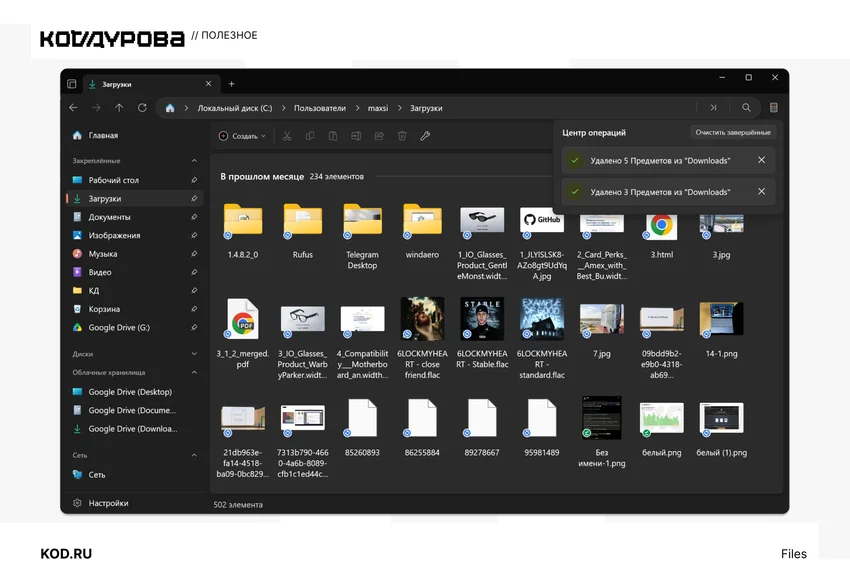850x582 pixels.
Task: Open Рабочий стол in sidebar
Action: tap(134, 180)
